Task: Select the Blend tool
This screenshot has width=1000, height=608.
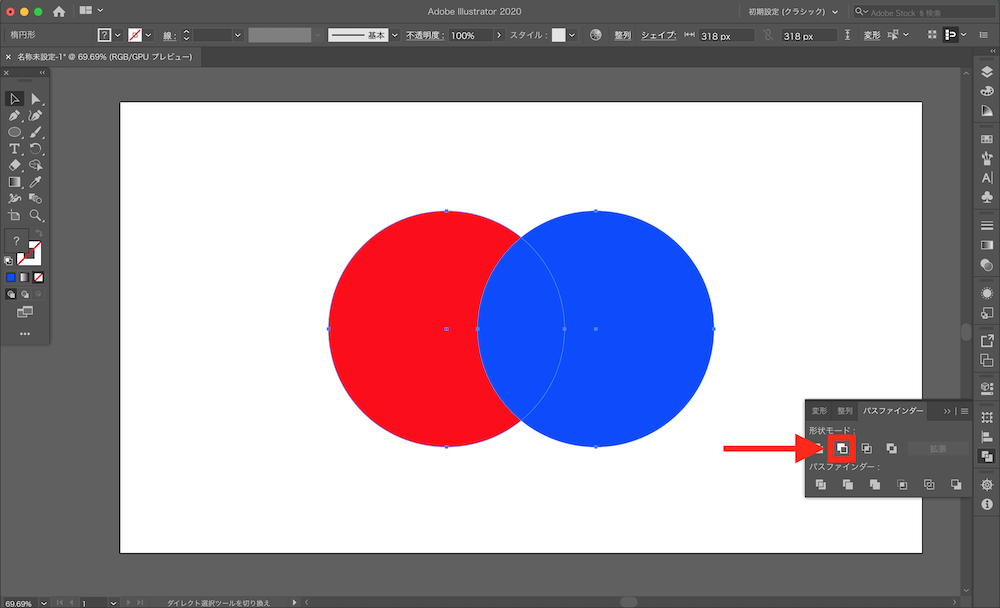Action: coord(36,198)
